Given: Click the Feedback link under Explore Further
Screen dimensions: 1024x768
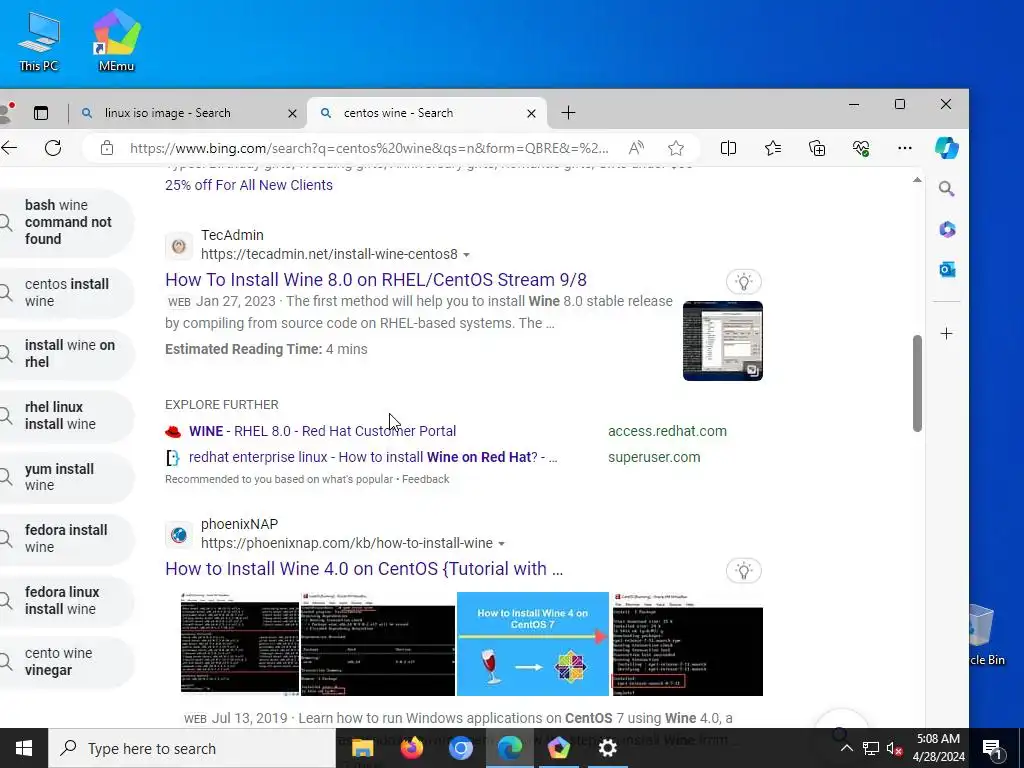Looking at the screenshot, I should pyautogui.click(x=426, y=479).
